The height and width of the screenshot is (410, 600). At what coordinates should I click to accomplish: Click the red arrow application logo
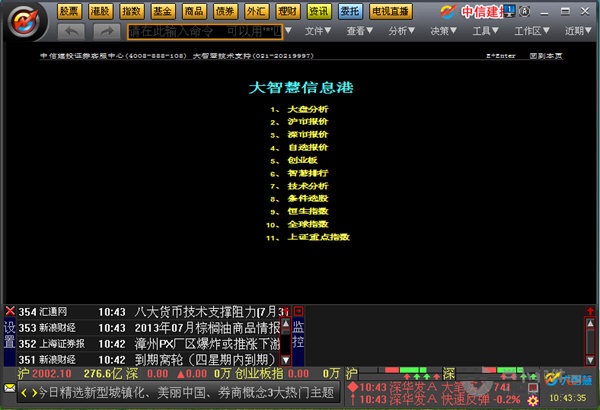coord(24,21)
